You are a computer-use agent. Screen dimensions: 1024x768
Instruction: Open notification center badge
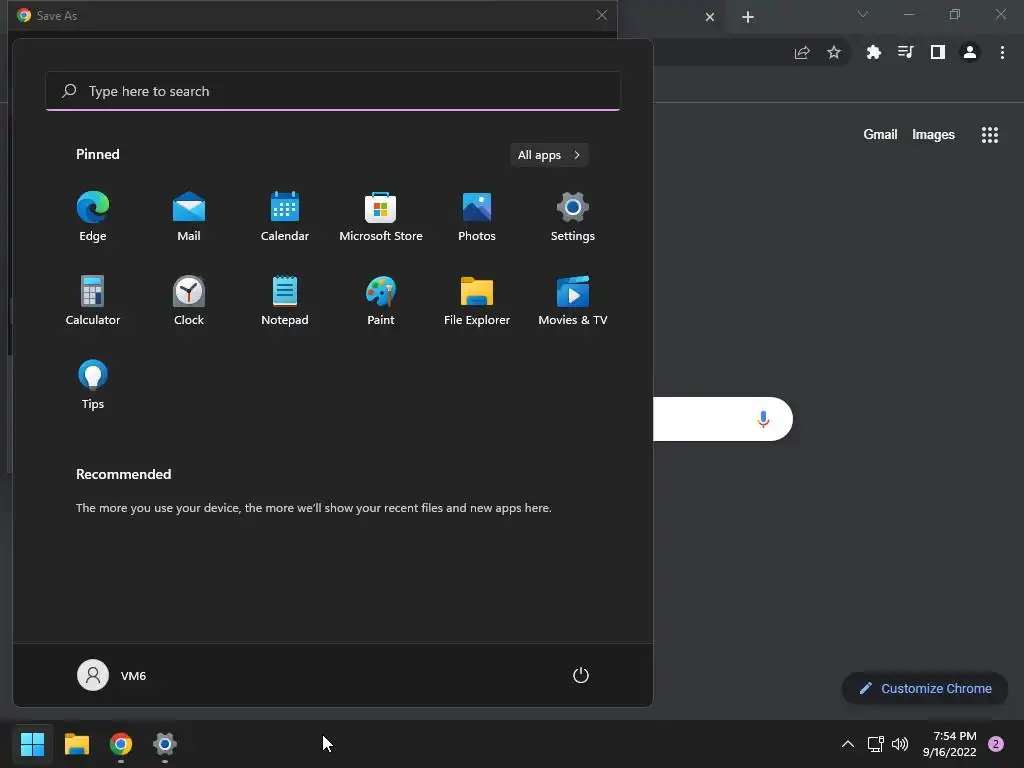(996, 744)
